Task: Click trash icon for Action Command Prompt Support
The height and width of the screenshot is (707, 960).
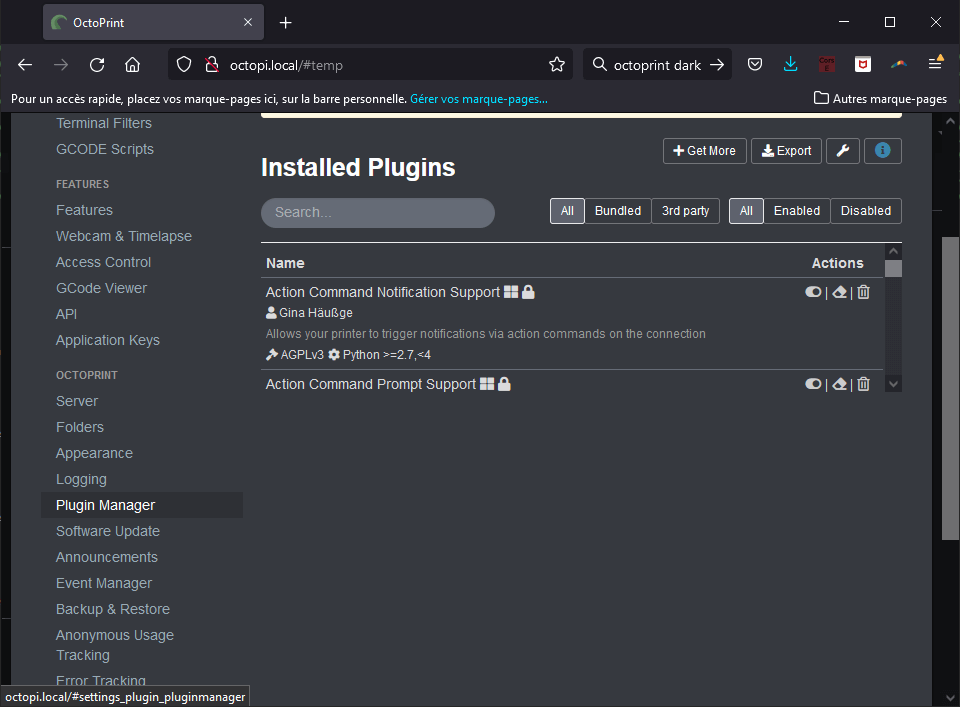Action: (863, 384)
